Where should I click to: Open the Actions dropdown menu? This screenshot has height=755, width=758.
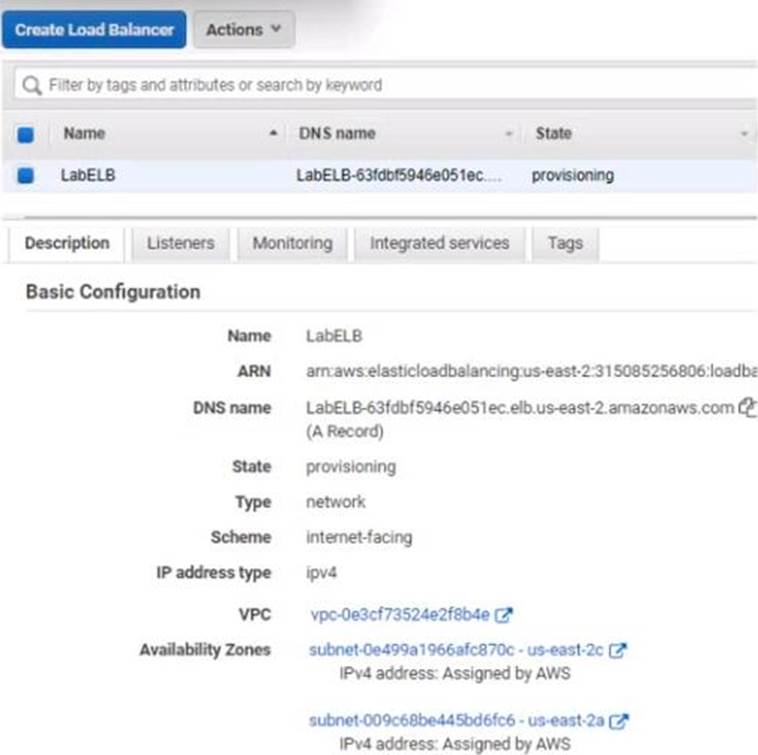tap(243, 30)
